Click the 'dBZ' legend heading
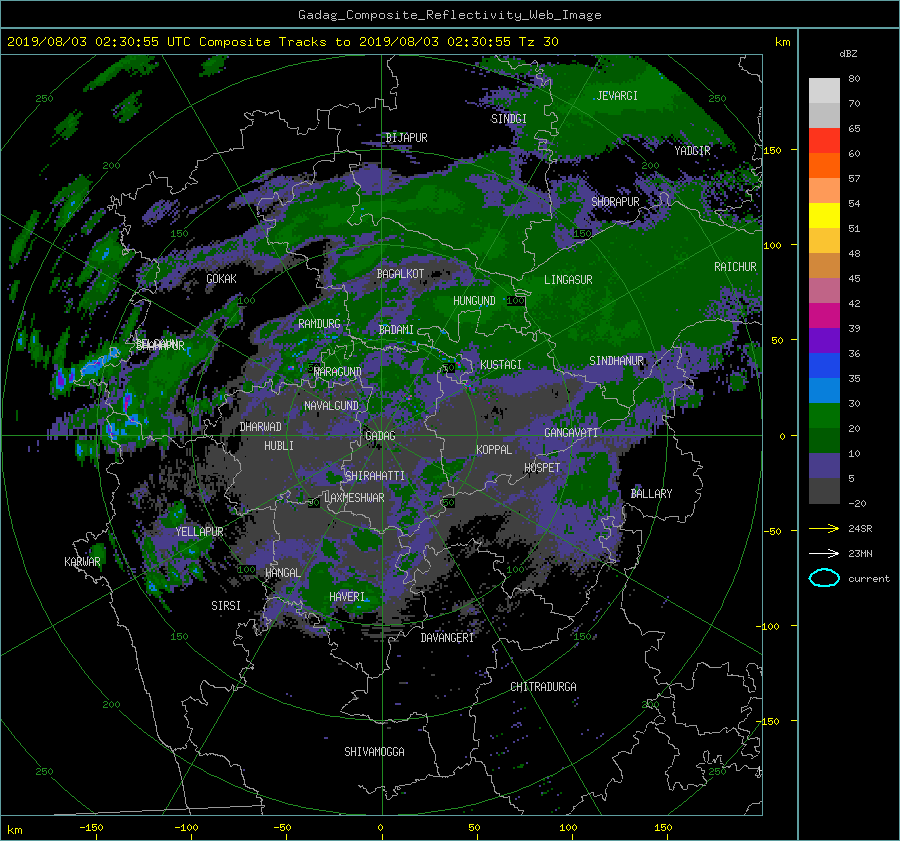Image resolution: width=900 pixels, height=841 pixels. [848, 53]
